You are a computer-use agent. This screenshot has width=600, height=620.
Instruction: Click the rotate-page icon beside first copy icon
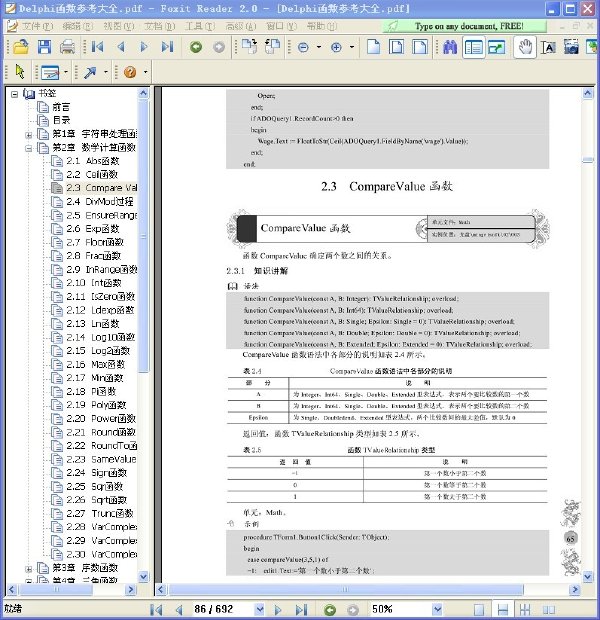tap(273, 47)
